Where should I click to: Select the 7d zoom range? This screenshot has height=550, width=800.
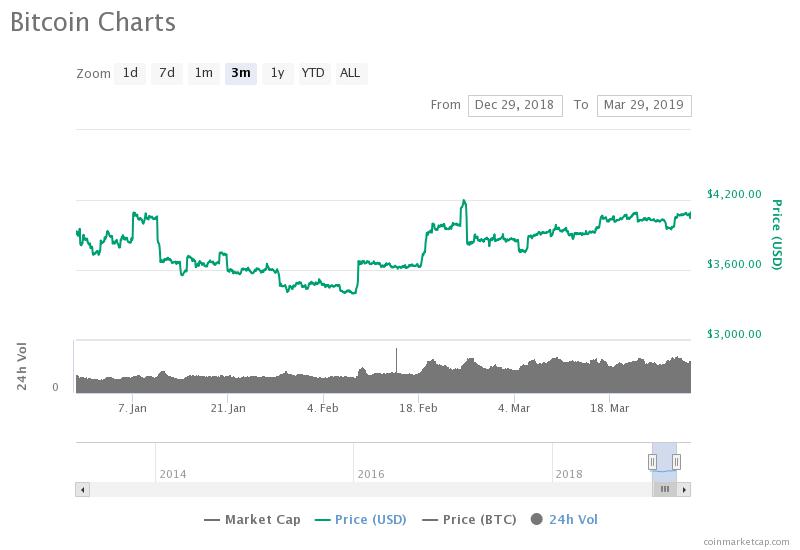tap(167, 73)
